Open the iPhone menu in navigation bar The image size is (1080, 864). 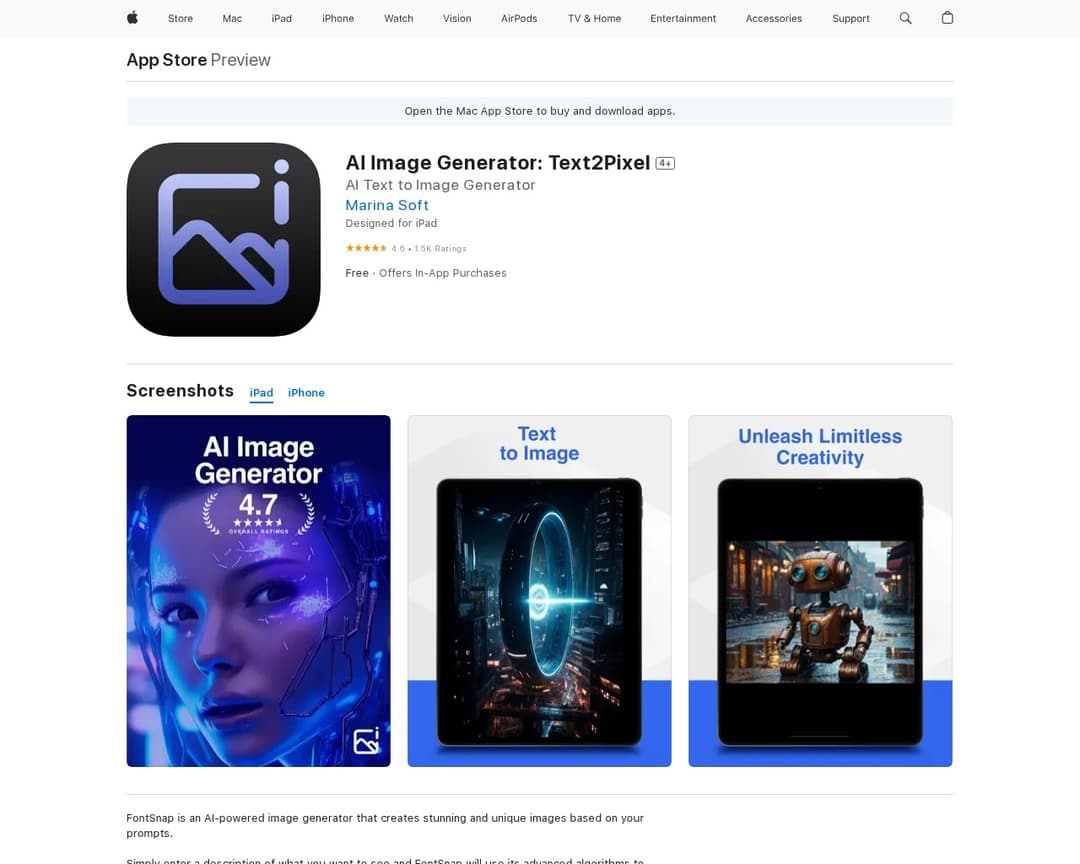pyautogui.click(x=338, y=19)
